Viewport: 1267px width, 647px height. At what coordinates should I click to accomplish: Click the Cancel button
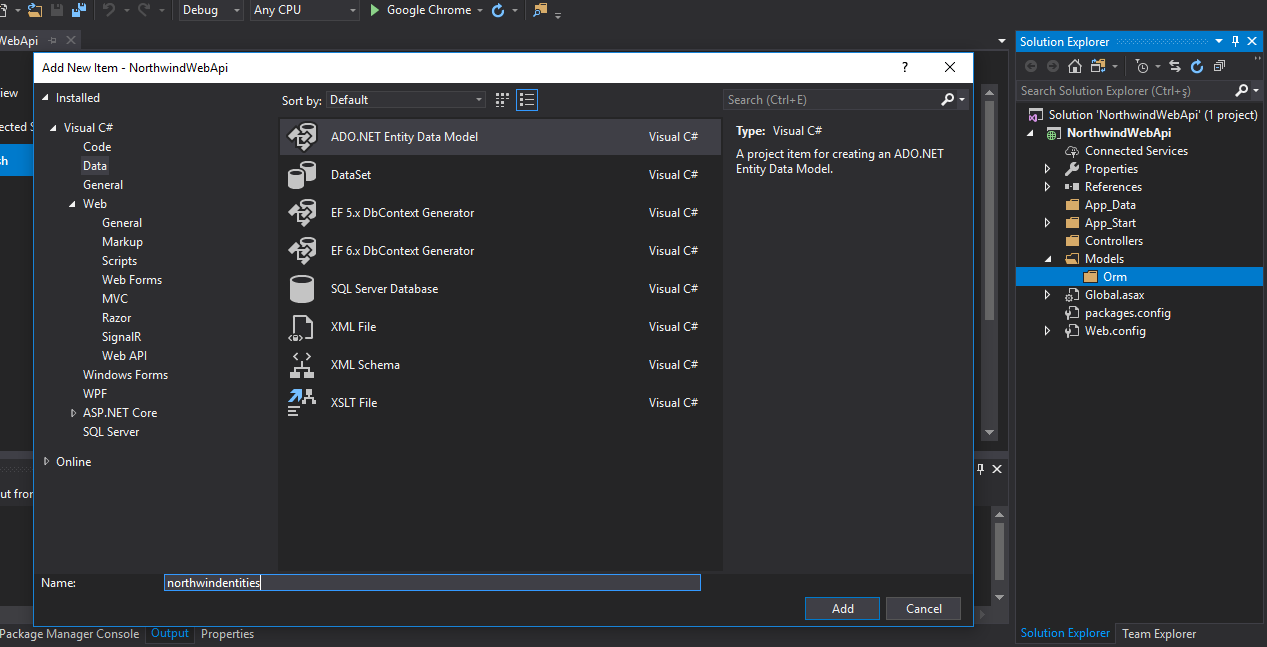pyautogui.click(x=923, y=608)
